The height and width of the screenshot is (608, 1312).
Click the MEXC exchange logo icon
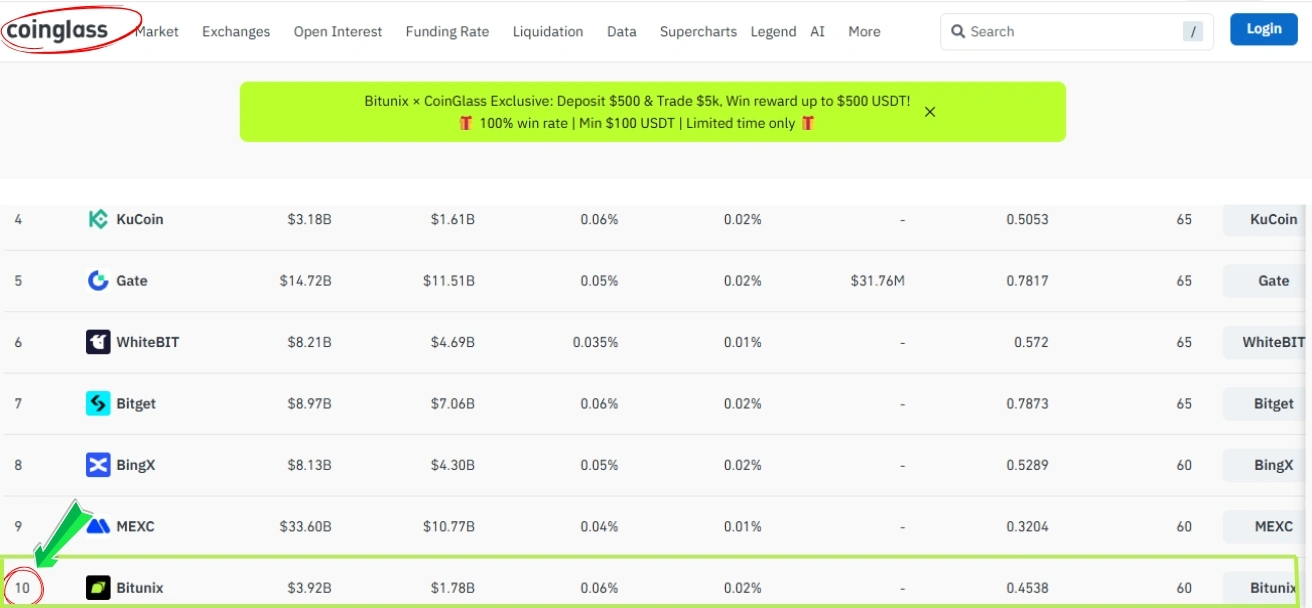(x=98, y=526)
